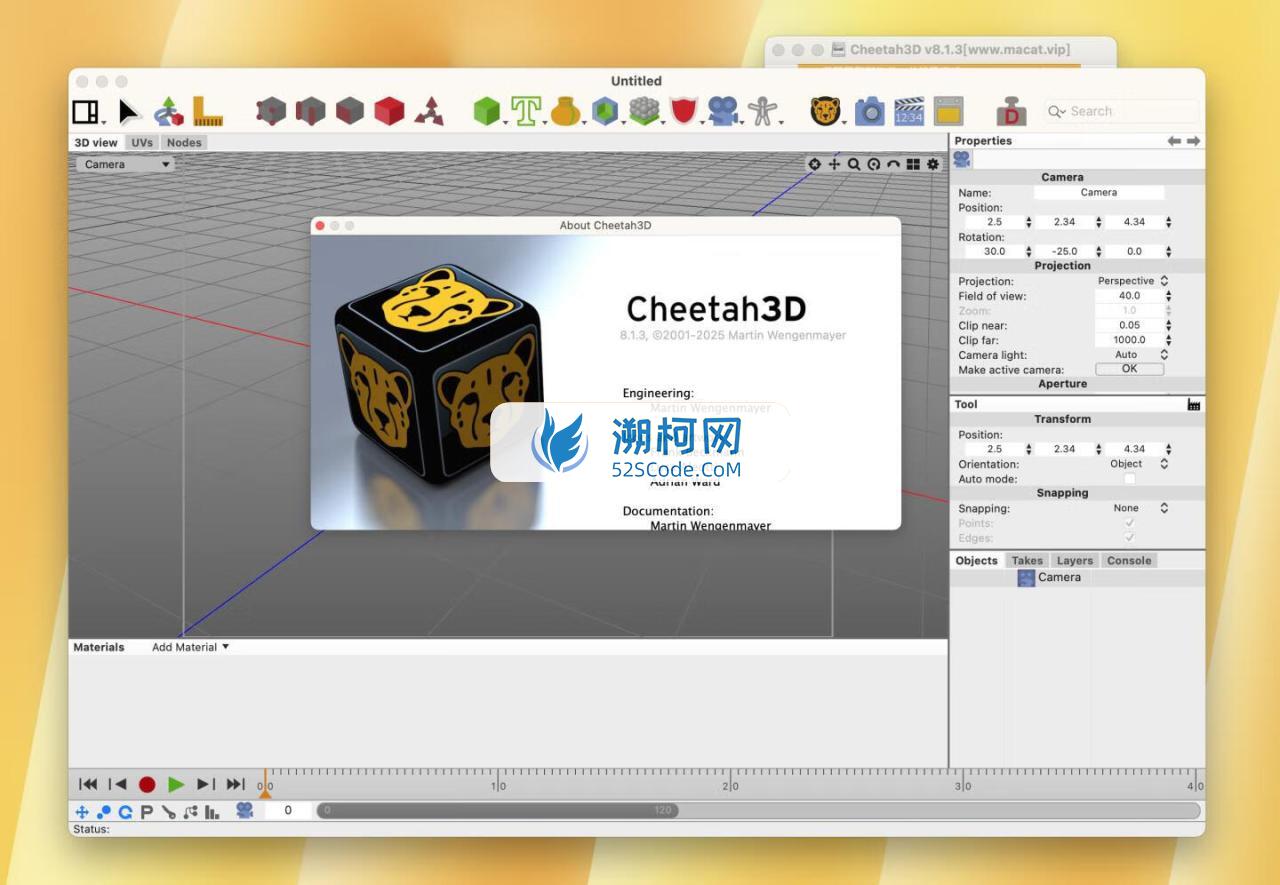Click the 0–120 timeline range slider
This screenshot has height=885, width=1280.
pos(497,811)
